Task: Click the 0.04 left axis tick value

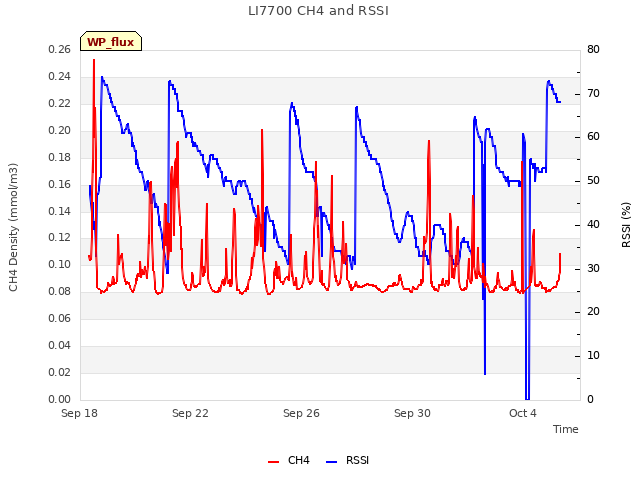Action: tap(60, 345)
